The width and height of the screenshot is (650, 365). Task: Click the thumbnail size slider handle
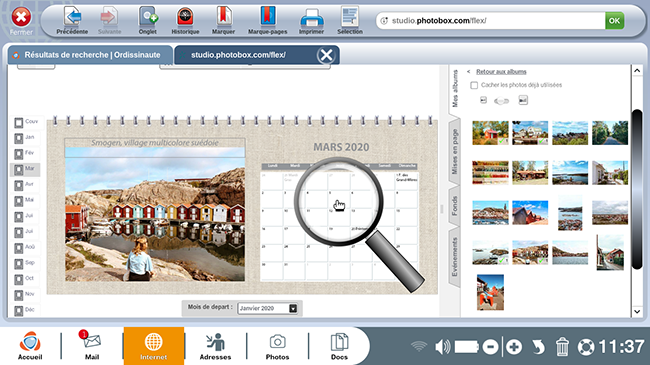[502, 101]
